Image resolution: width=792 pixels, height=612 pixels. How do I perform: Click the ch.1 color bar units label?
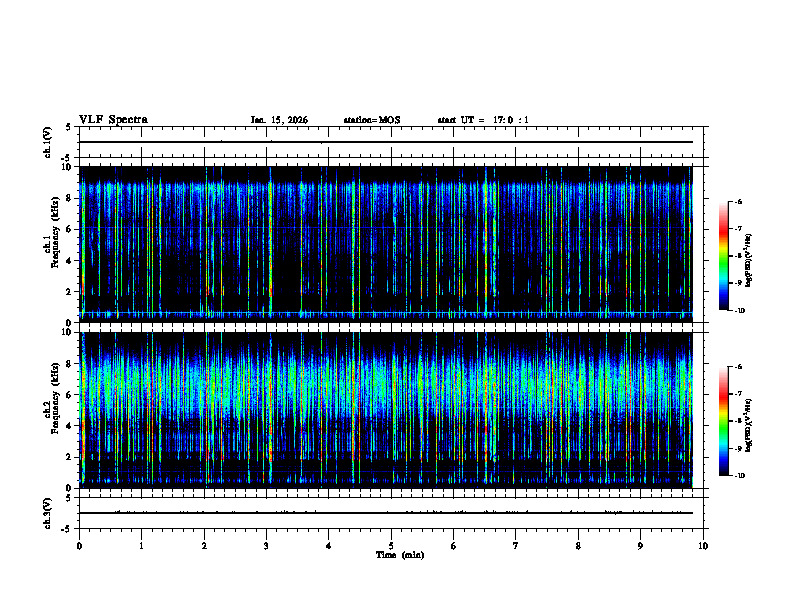click(750, 261)
